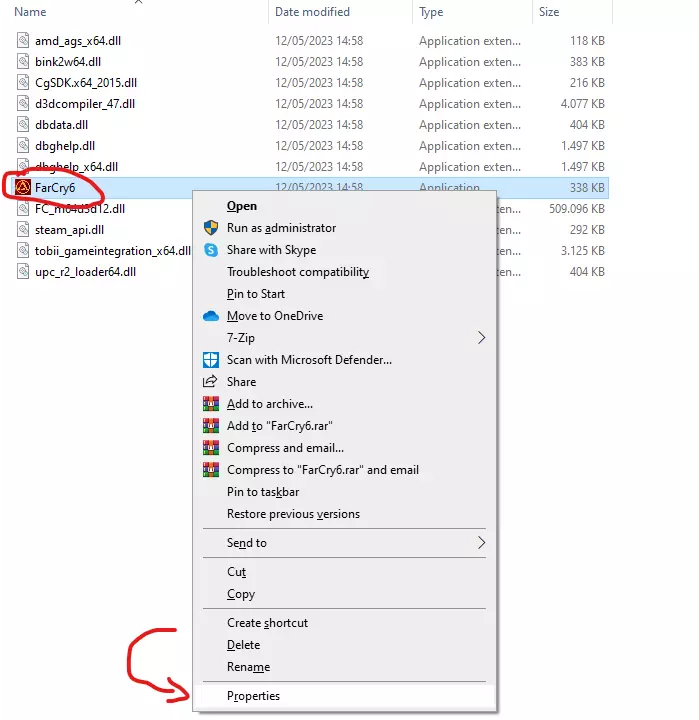Image resolution: width=699 pixels, height=720 pixels.
Task: Click WinRAR icon beside Compress to "FarCry6.rar" and email
Action: tap(211, 470)
